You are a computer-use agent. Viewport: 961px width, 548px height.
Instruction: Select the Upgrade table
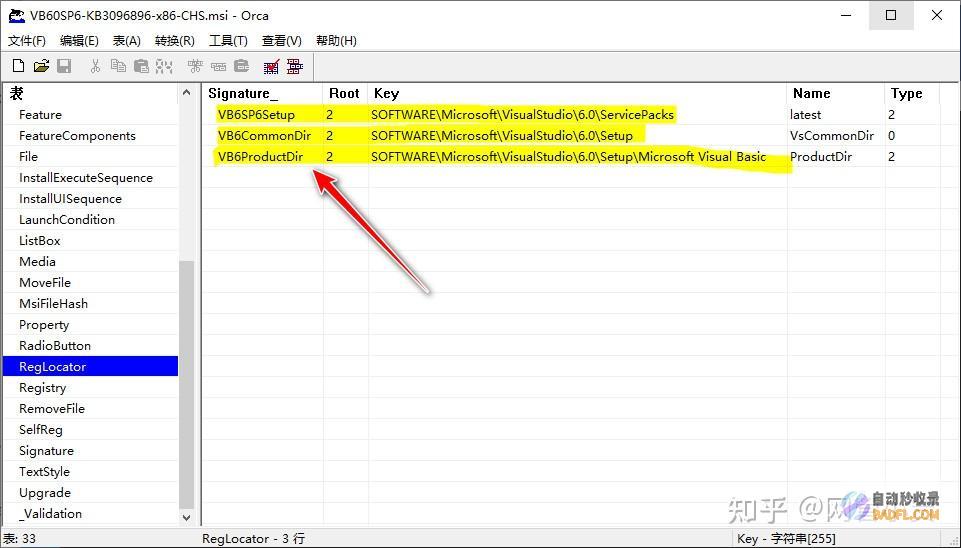pos(45,493)
